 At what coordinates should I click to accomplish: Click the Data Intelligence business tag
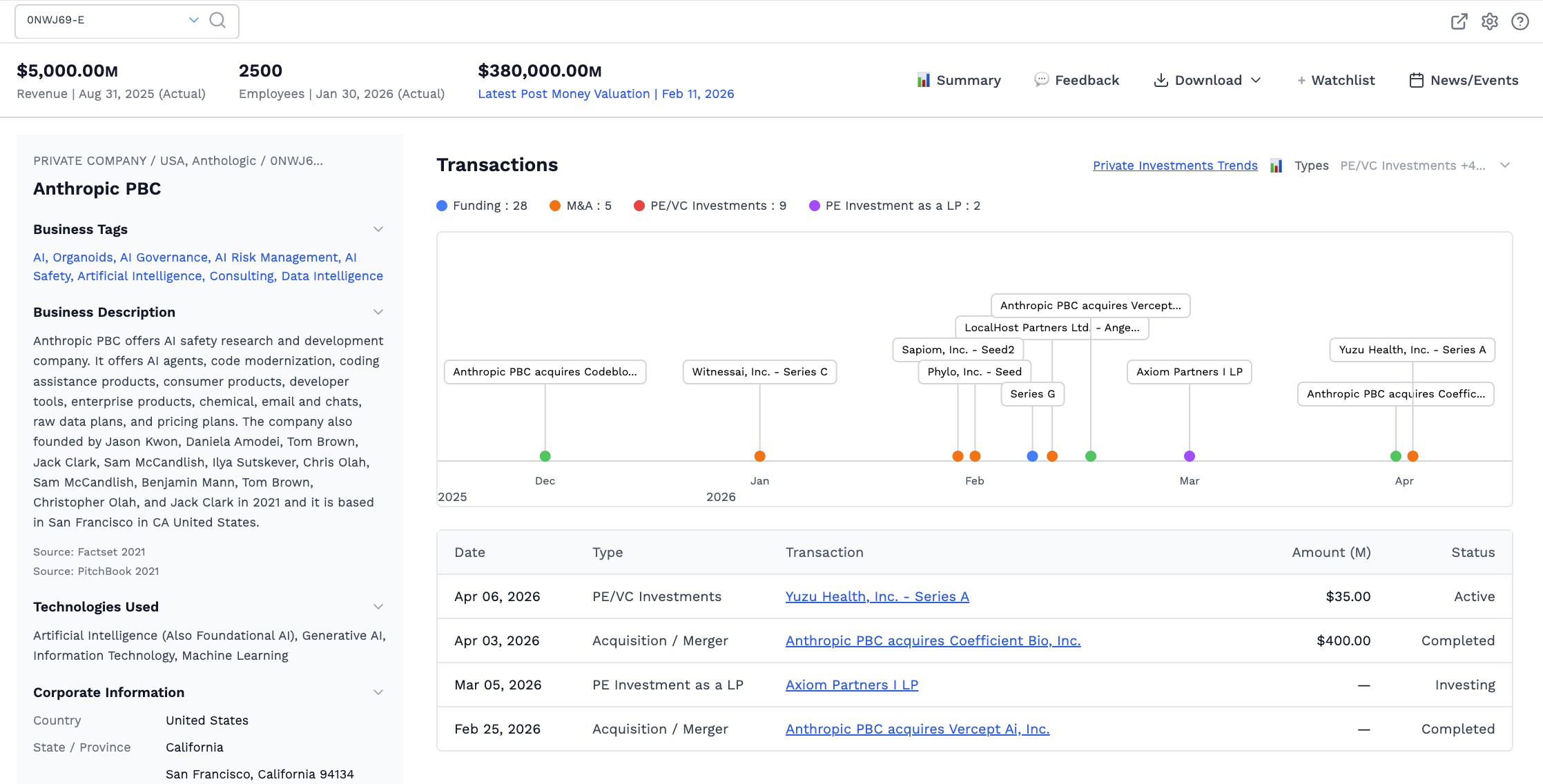332,276
